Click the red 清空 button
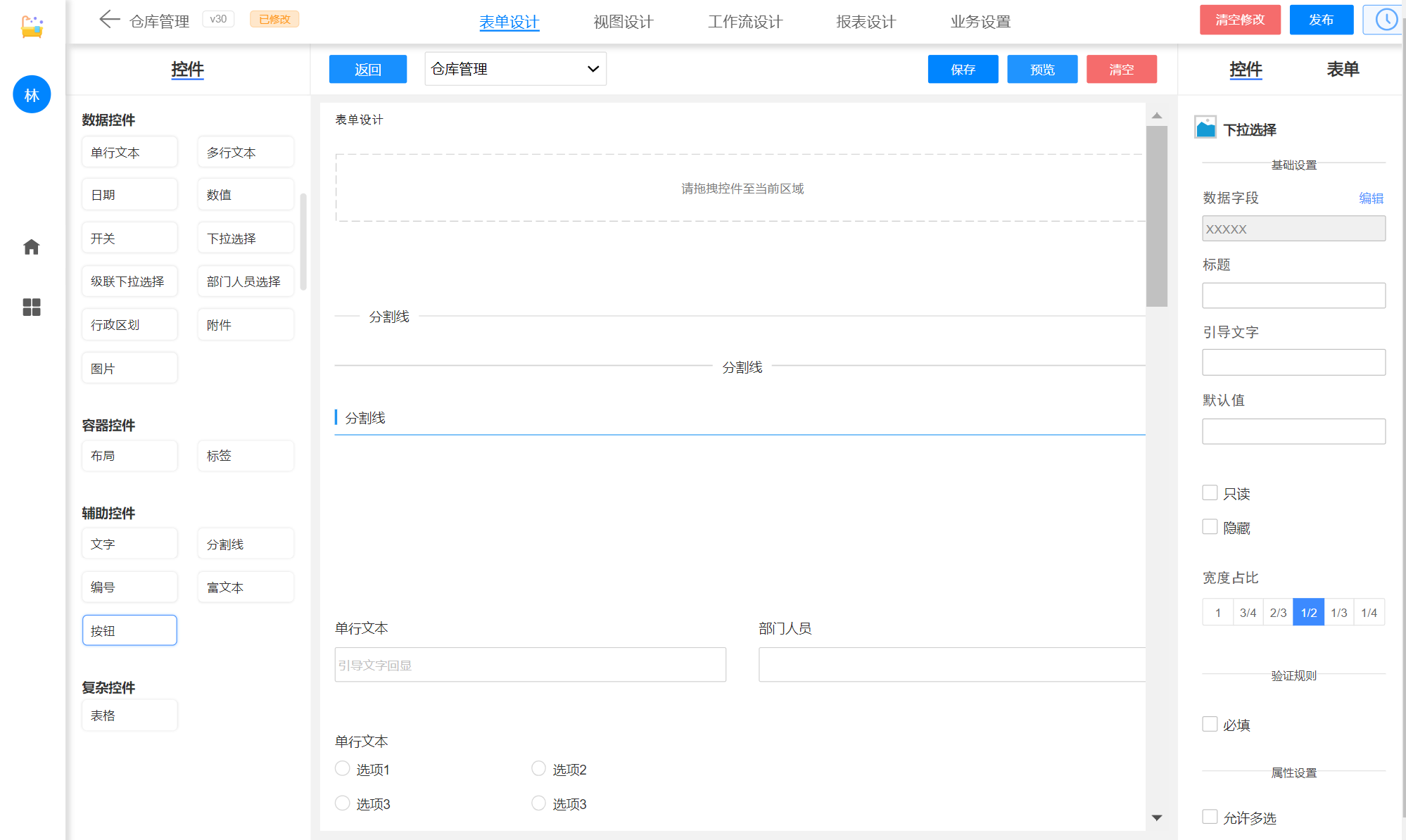This screenshot has height=840, width=1406. [x=1121, y=69]
